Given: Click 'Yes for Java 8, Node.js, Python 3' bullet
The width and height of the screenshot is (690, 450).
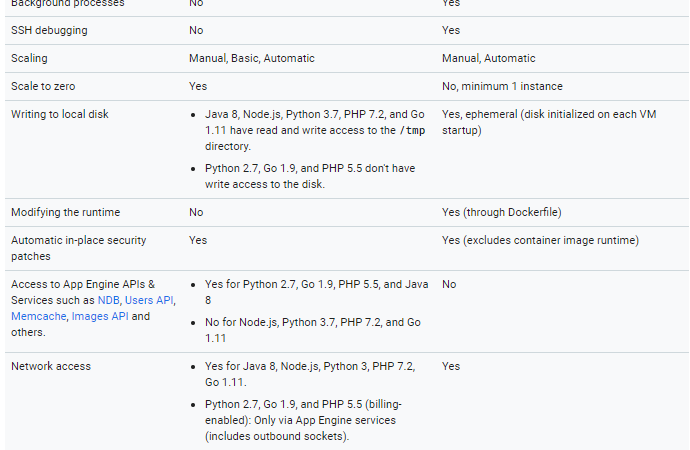Looking at the screenshot, I should (310, 374).
